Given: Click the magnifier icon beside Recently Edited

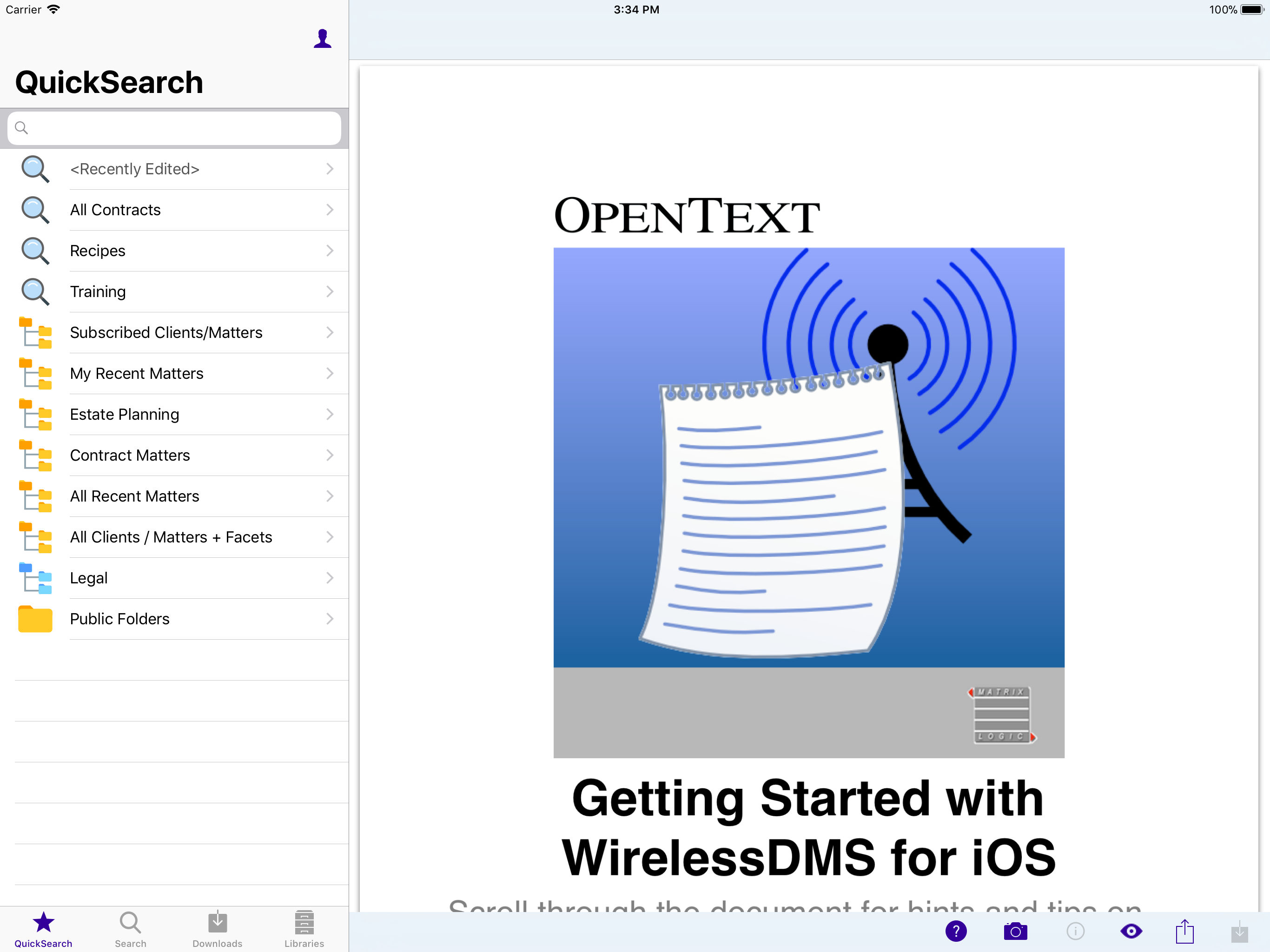Looking at the screenshot, I should click(x=35, y=169).
